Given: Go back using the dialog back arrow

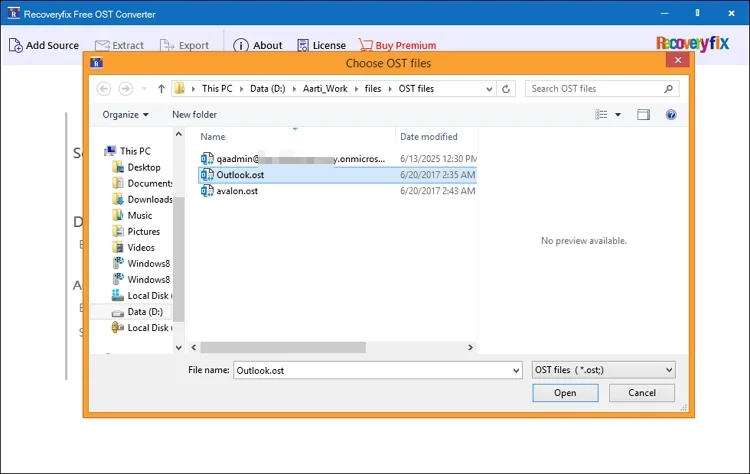Looking at the screenshot, I should (104, 88).
